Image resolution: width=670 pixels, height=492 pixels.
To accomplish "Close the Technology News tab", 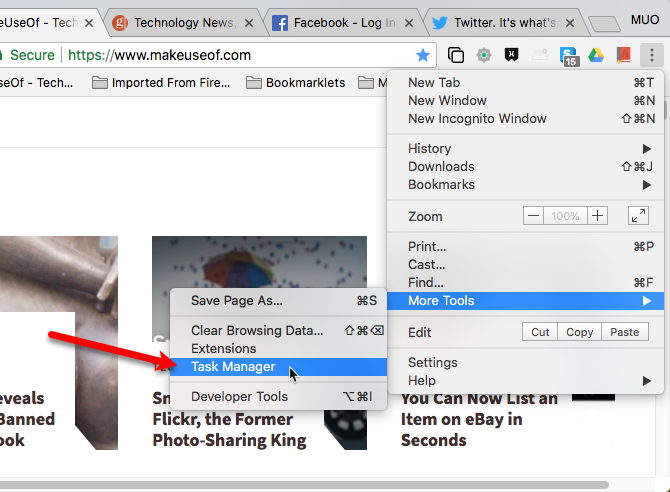I will point(249,23).
